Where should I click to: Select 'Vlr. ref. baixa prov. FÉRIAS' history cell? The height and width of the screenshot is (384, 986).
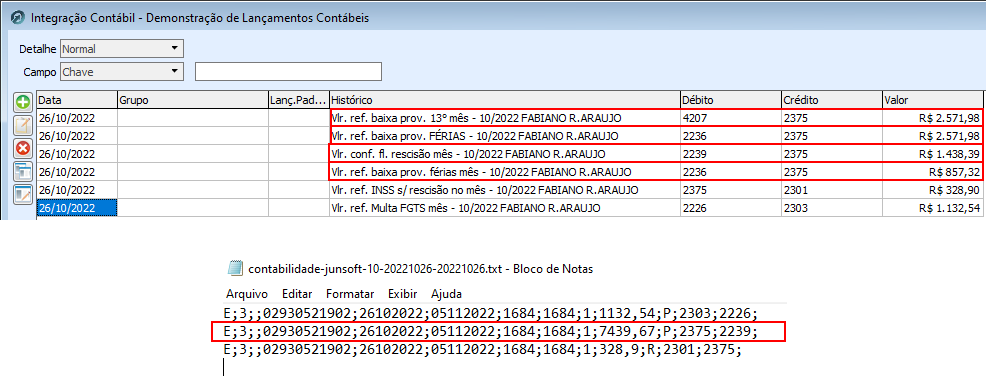coord(504,136)
